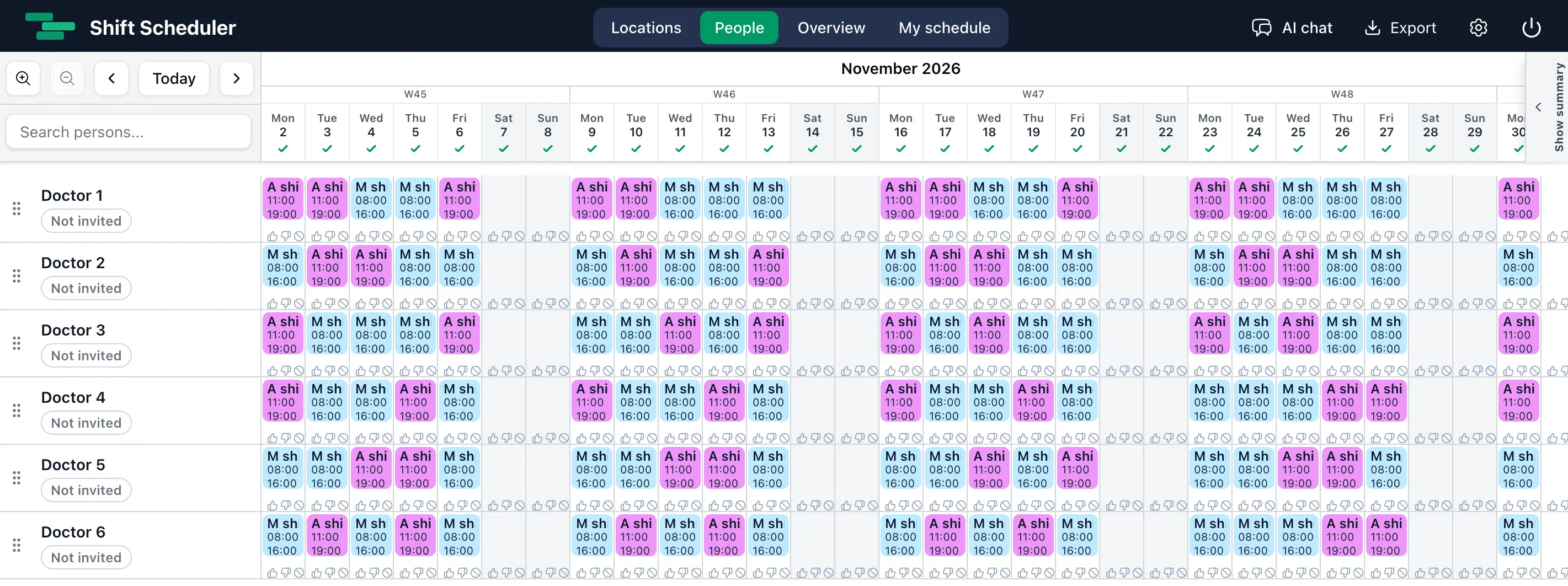Open Doctor 1 A shift on Mon 2
1568x586 pixels.
pos(283,199)
